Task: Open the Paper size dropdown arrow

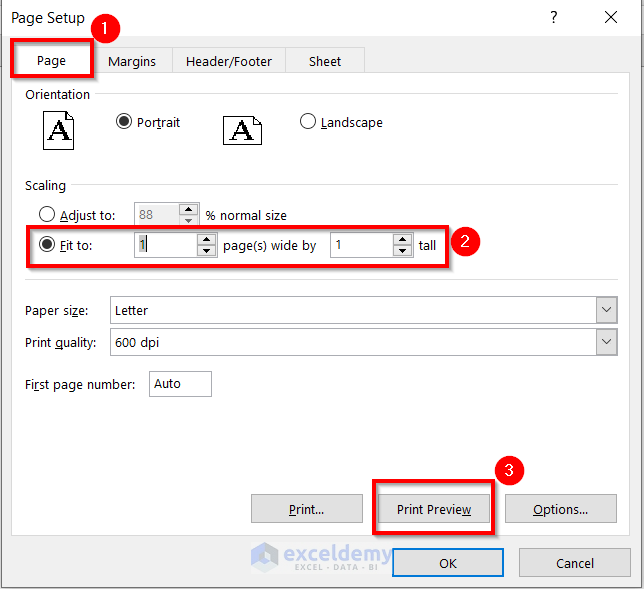Action: (606, 310)
